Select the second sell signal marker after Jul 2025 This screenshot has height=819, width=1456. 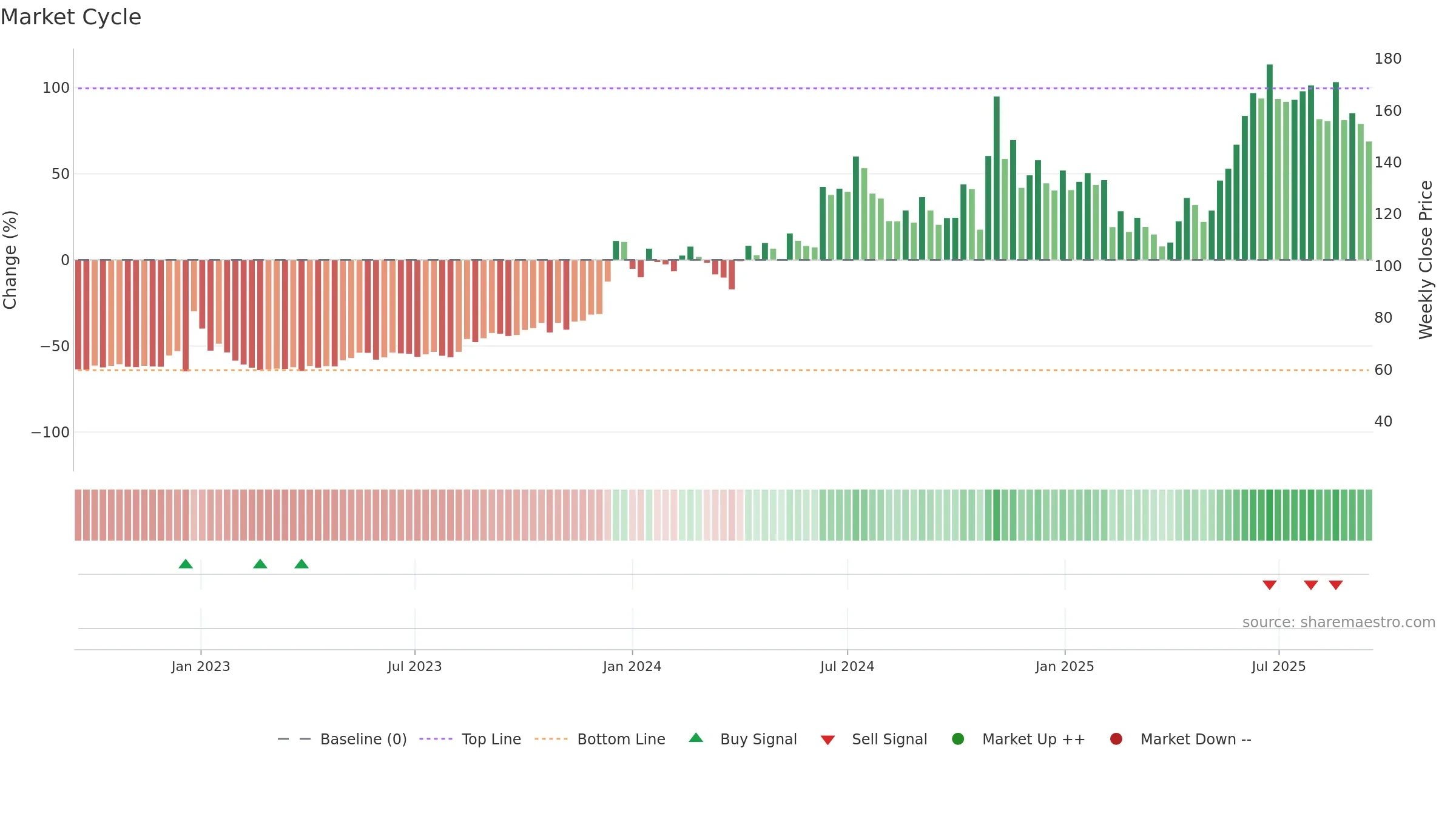click(1311, 585)
